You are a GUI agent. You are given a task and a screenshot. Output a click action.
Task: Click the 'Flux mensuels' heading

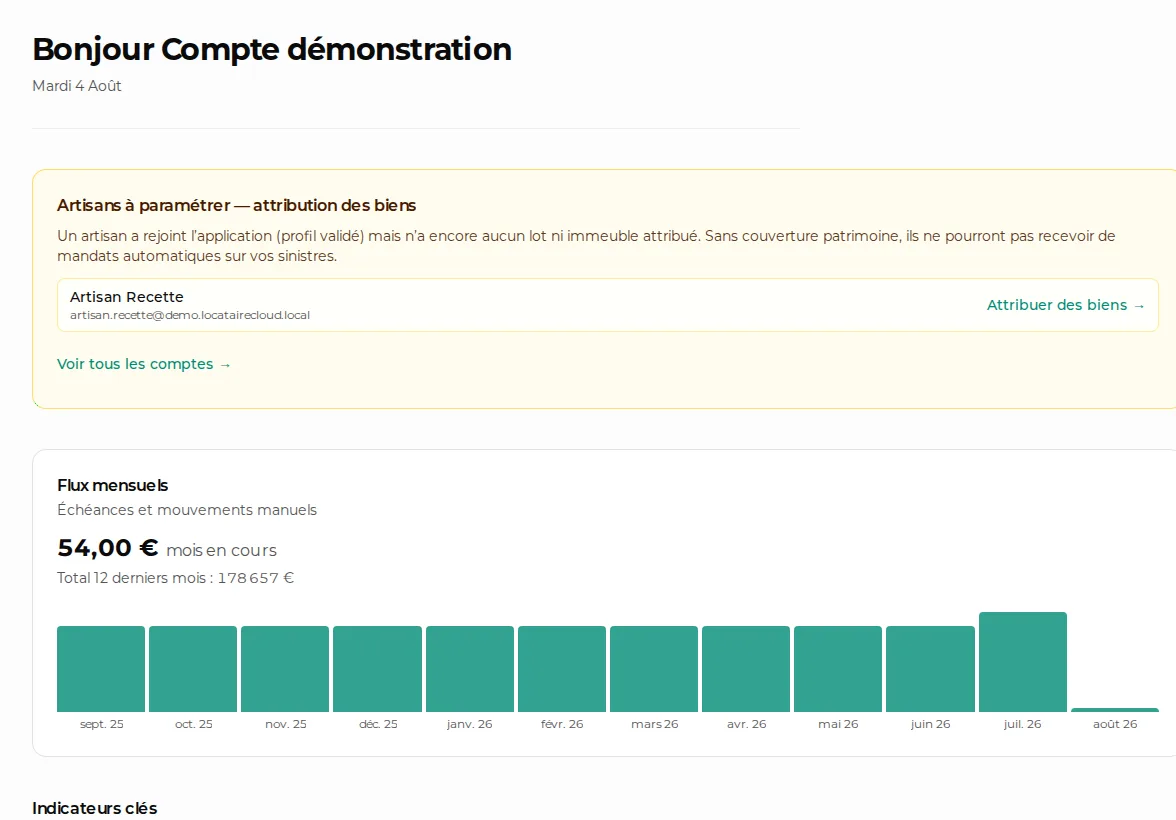coord(112,485)
